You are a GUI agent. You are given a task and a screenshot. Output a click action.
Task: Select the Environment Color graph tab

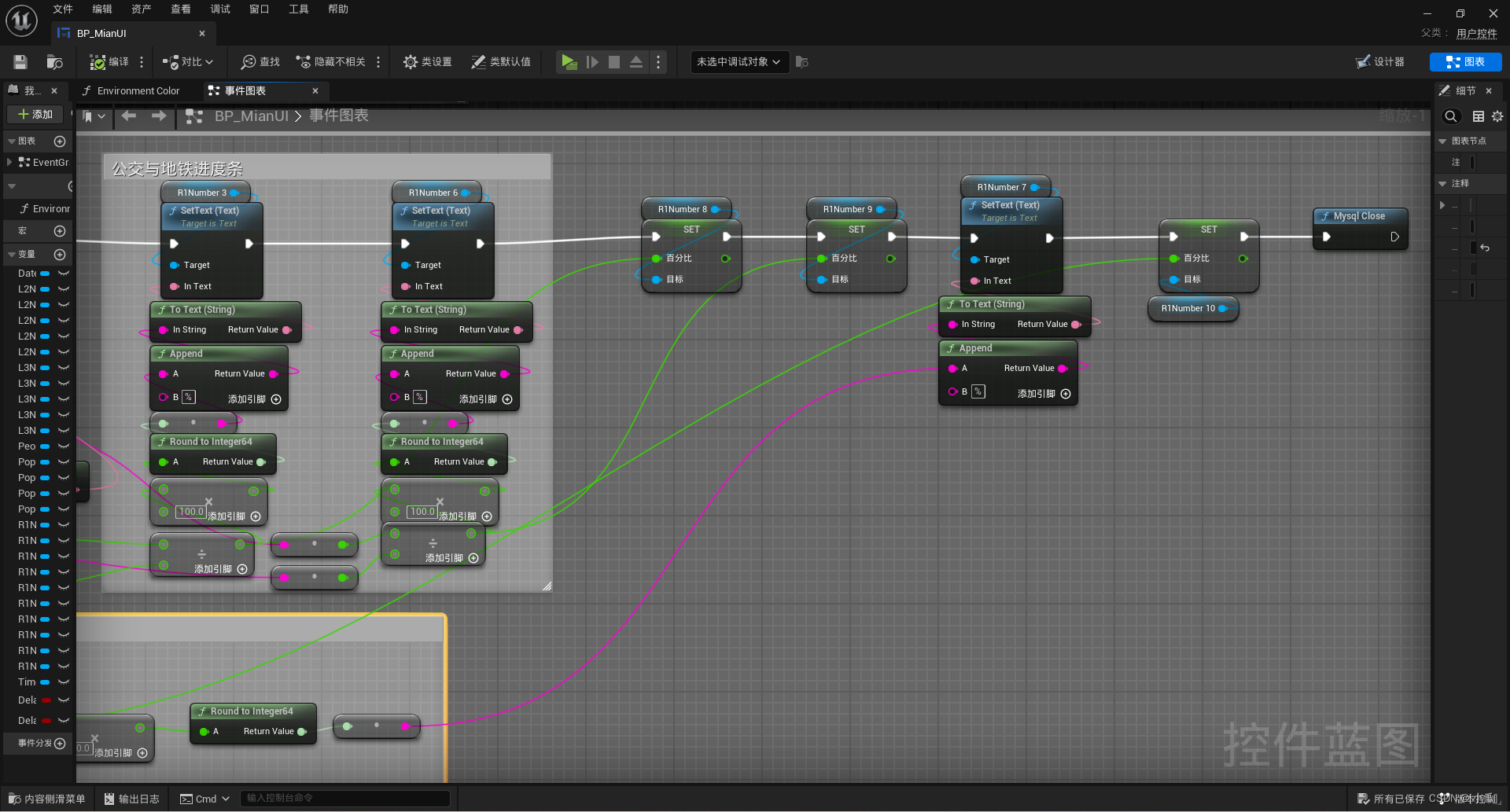[131, 91]
